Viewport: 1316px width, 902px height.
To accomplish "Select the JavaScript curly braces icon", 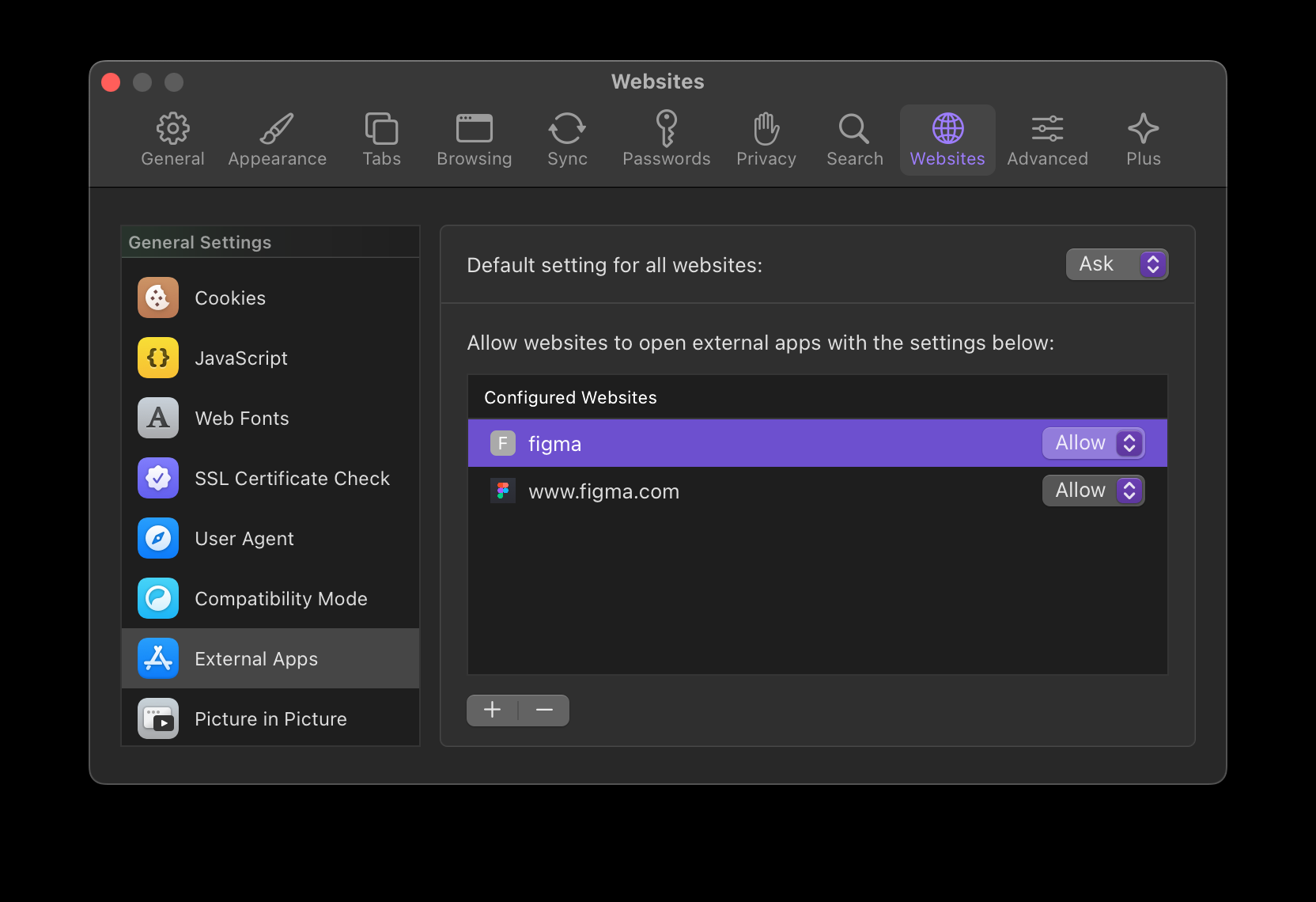I will tap(158, 358).
